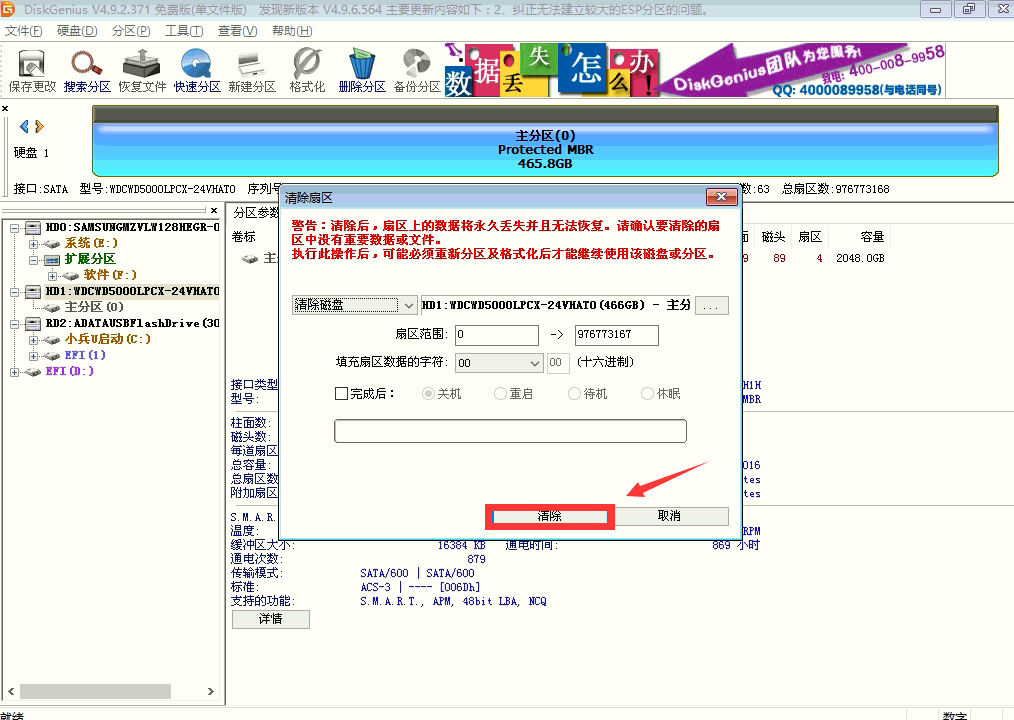Open the 备份分区 tool
Image resolution: width=1014 pixels, height=720 pixels.
pyautogui.click(x=417, y=68)
